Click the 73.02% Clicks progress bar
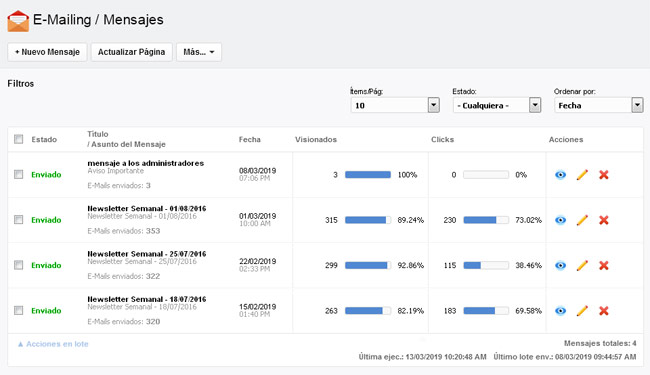Image resolution: width=650 pixels, height=375 pixels. (486, 220)
